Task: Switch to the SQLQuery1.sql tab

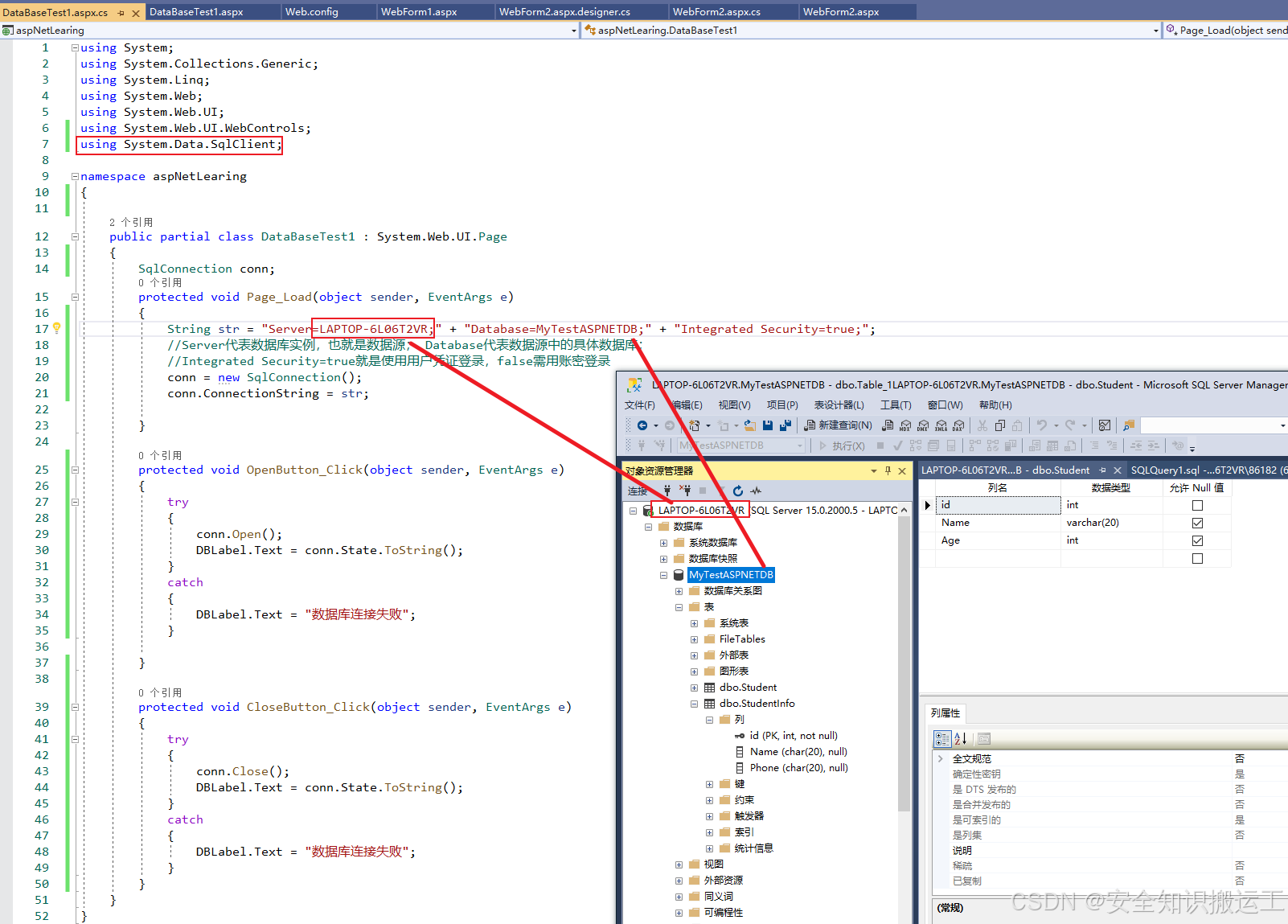Action: tap(1208, 470)
